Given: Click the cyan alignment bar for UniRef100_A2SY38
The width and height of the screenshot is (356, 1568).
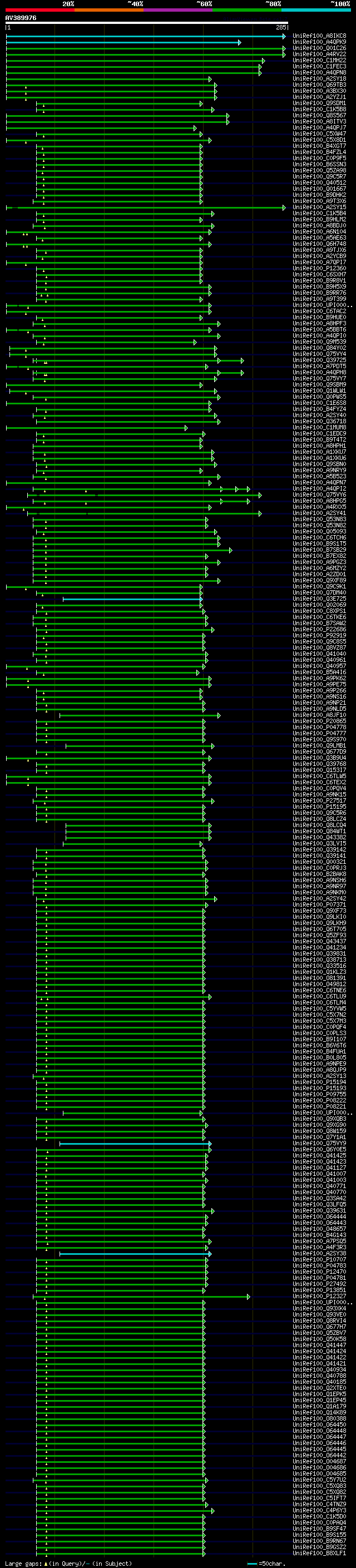Looking at the screenshot, I should tap(135, 1254).
